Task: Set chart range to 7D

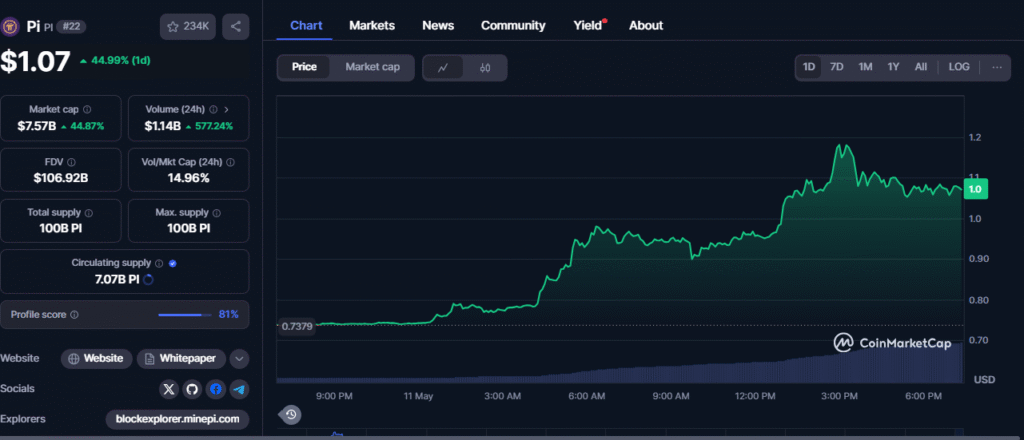Action: [837, 67]
